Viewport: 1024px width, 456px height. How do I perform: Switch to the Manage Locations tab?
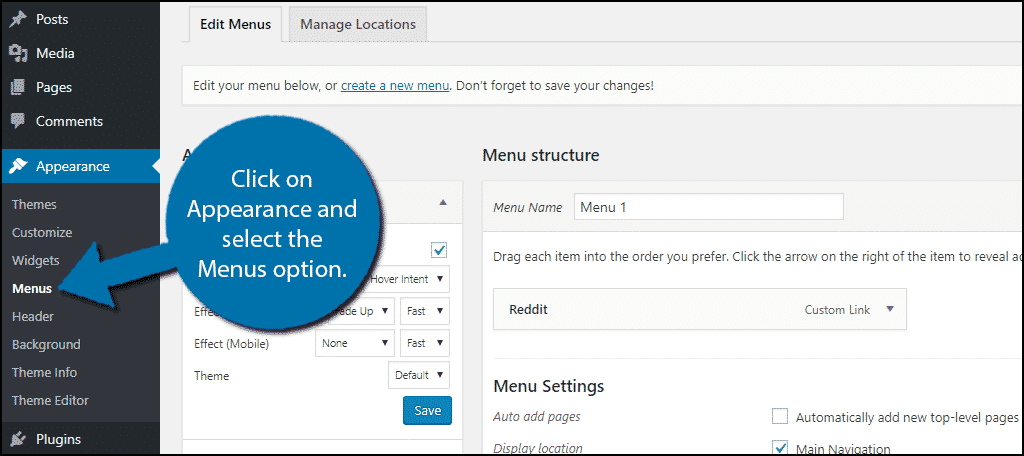[x=358, y=24]
